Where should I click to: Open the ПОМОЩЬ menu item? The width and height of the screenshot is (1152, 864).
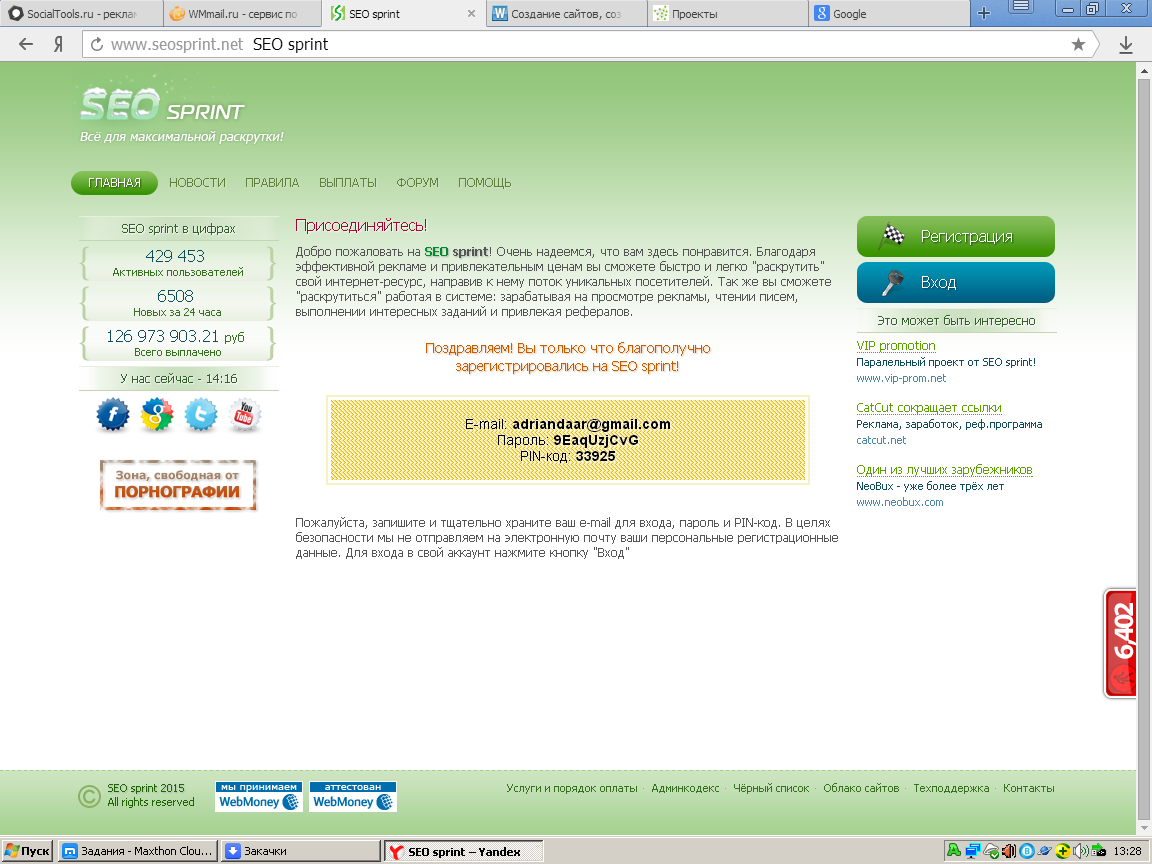pyautogui.click(x=484, y=183)
